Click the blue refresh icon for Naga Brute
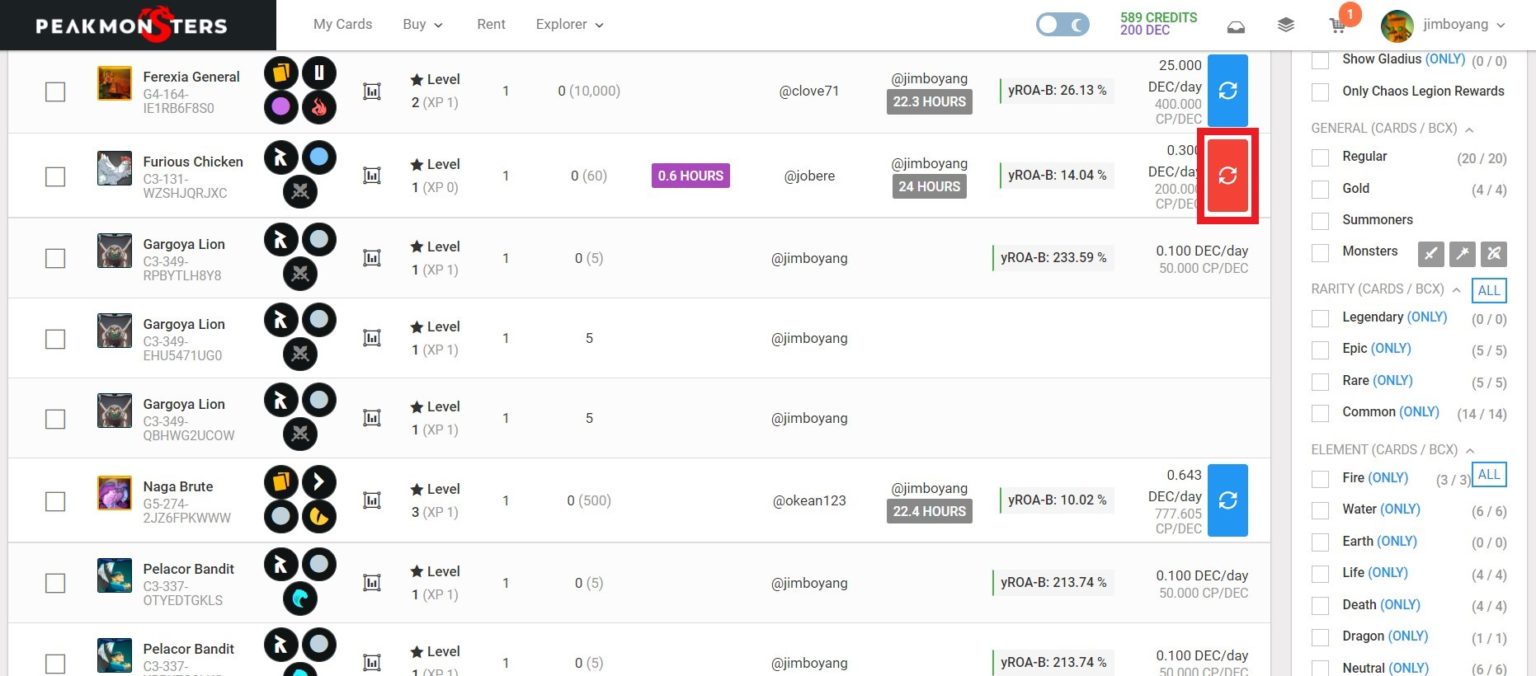The width and height of the screenshot is (1536, 676). coord(1227,500)
